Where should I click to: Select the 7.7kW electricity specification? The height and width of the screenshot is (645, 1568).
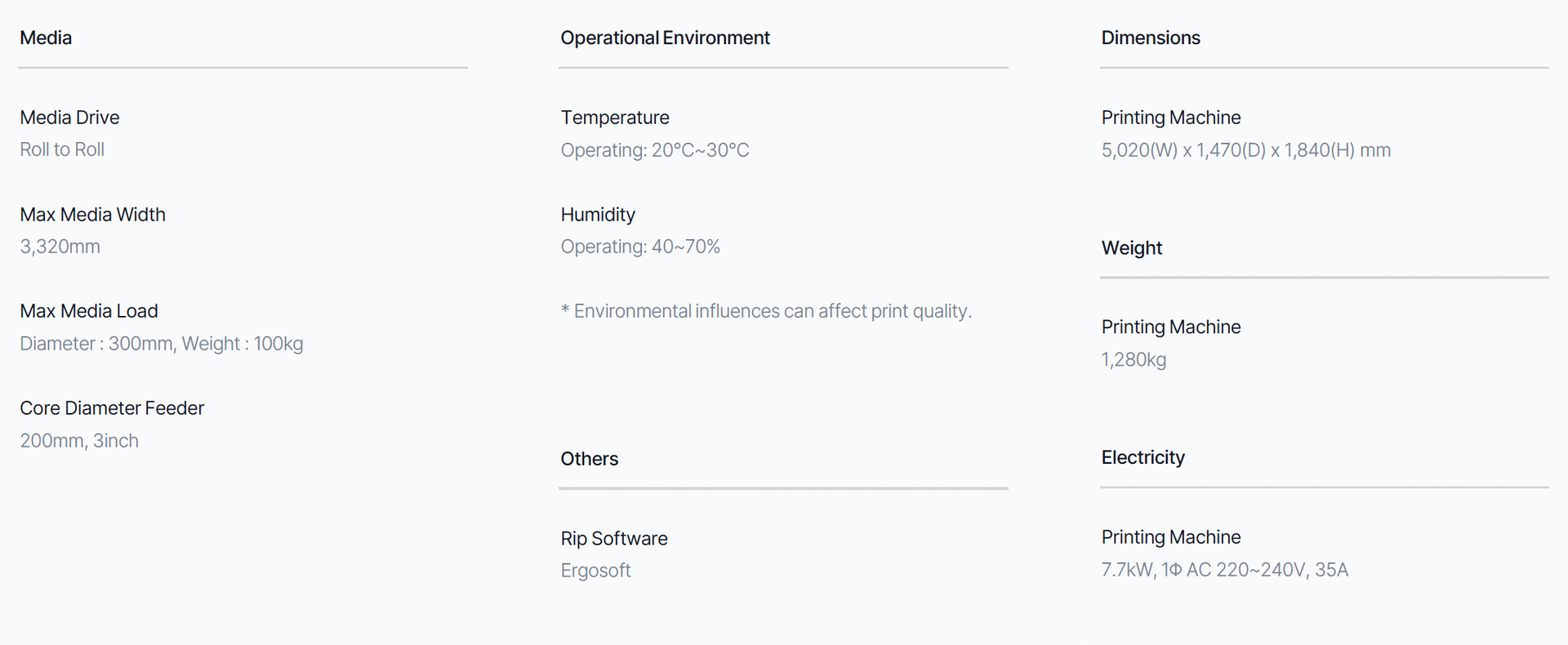click(x=1224, y=570)
